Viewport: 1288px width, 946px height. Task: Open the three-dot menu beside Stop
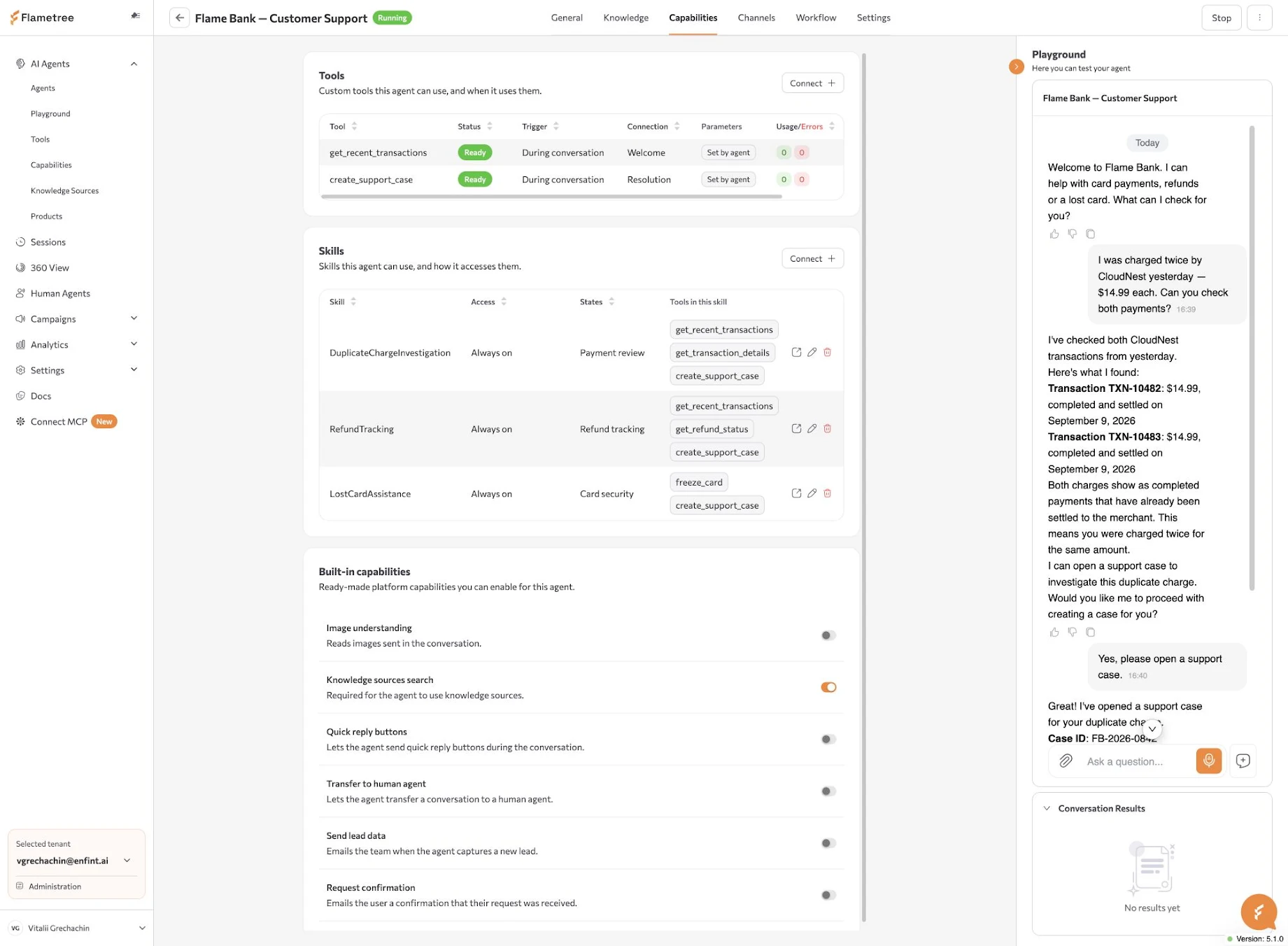pyautogui.click(x=1259, y=17)
